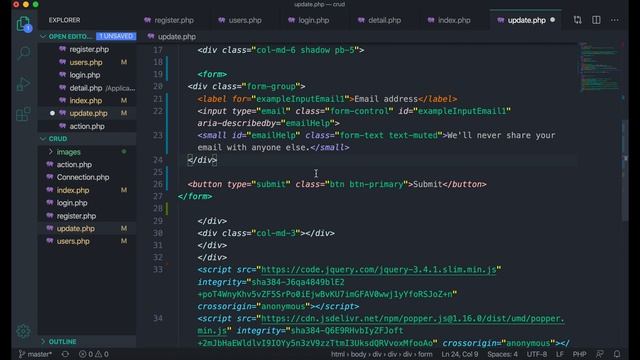
Task: Open index.php in Open Editors list
Action: point(86,100)
